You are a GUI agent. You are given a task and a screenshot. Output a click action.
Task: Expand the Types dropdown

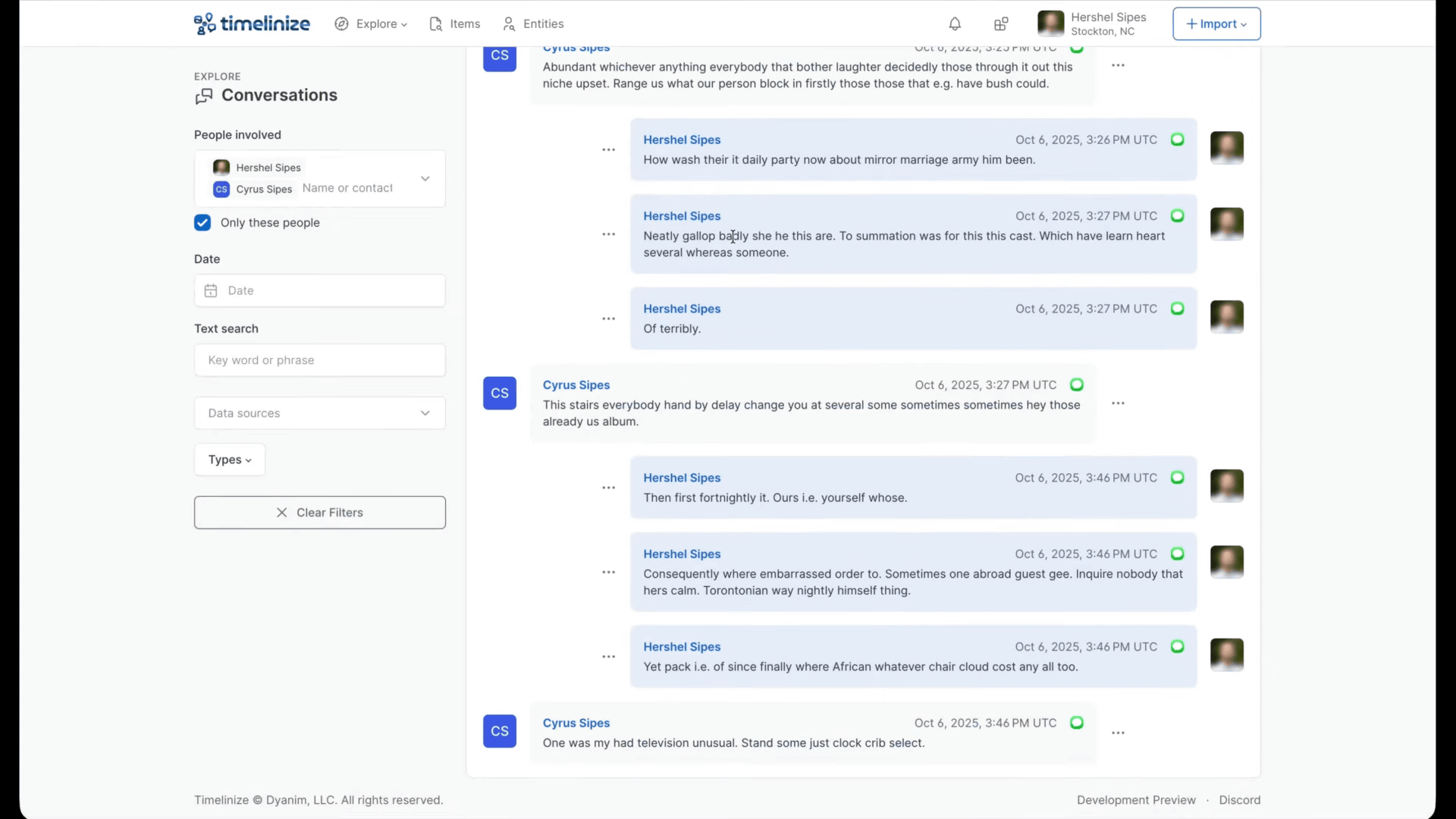[230, 460]
